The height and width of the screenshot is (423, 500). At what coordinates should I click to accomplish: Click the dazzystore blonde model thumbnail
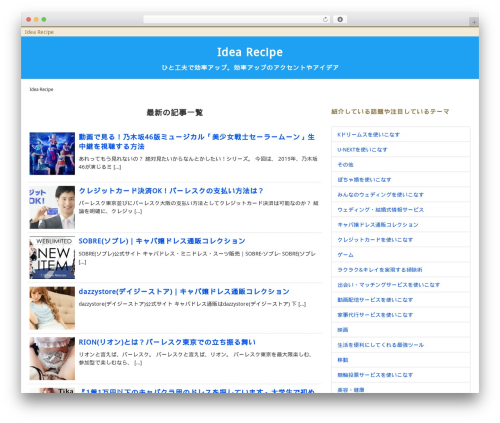(52, 308)
